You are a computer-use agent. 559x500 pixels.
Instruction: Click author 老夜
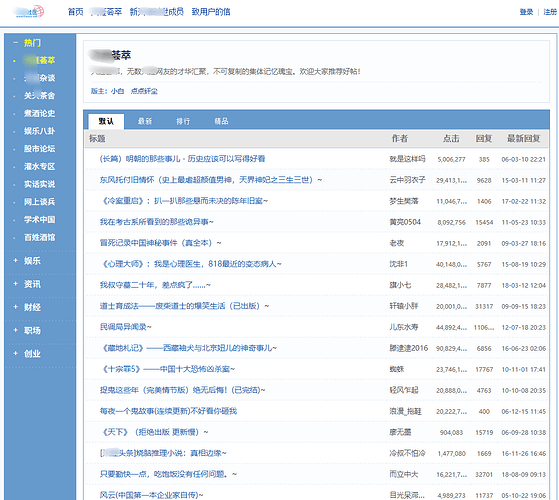(396, 243)
